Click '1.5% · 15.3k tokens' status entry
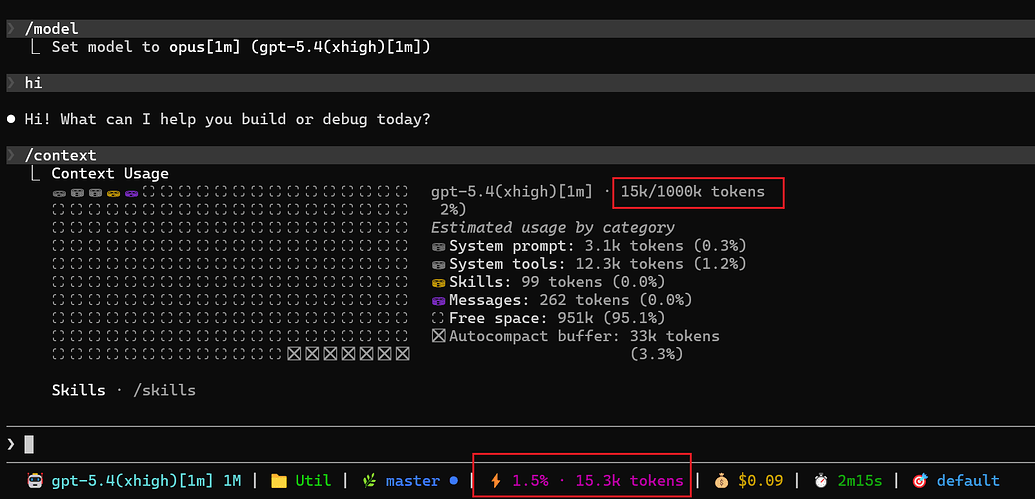1035x499 pixels. coord(597,481)
